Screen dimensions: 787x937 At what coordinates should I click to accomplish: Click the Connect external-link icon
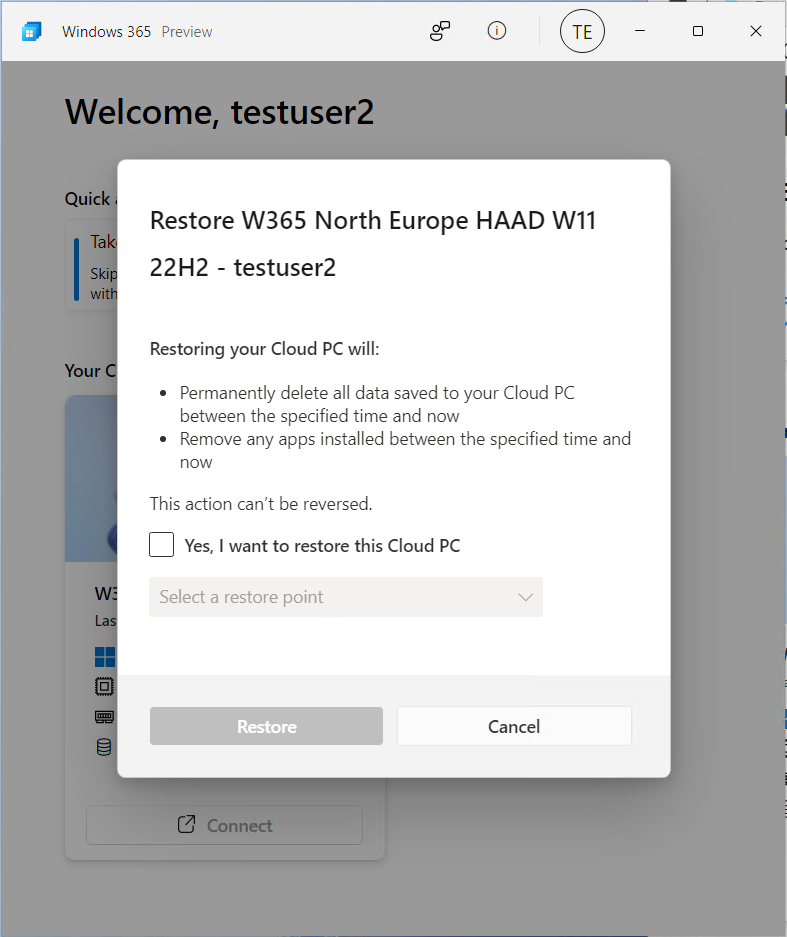pyautogui.click(x=186, y=824)
